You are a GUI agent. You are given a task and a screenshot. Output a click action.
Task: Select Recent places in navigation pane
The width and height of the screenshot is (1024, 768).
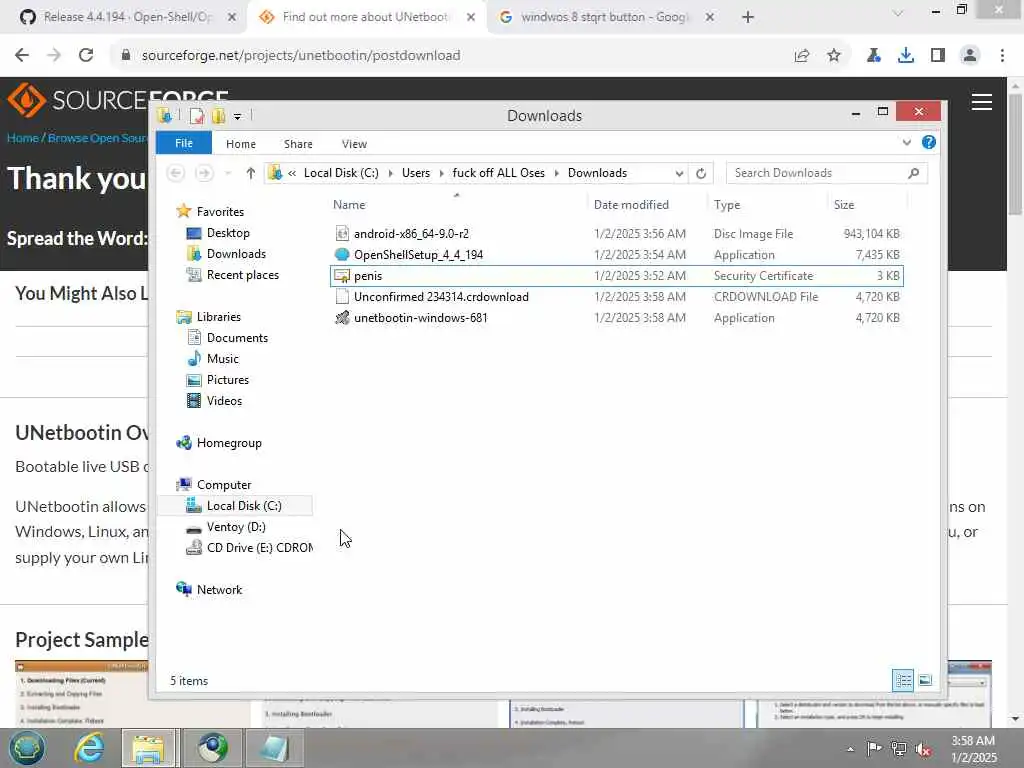(242, 275)
